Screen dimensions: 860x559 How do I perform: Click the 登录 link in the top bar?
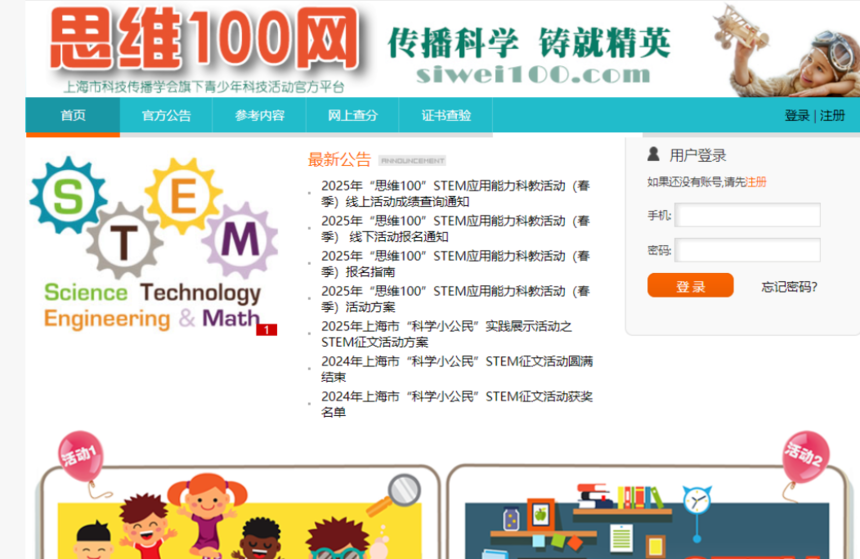tap(797, 115)
